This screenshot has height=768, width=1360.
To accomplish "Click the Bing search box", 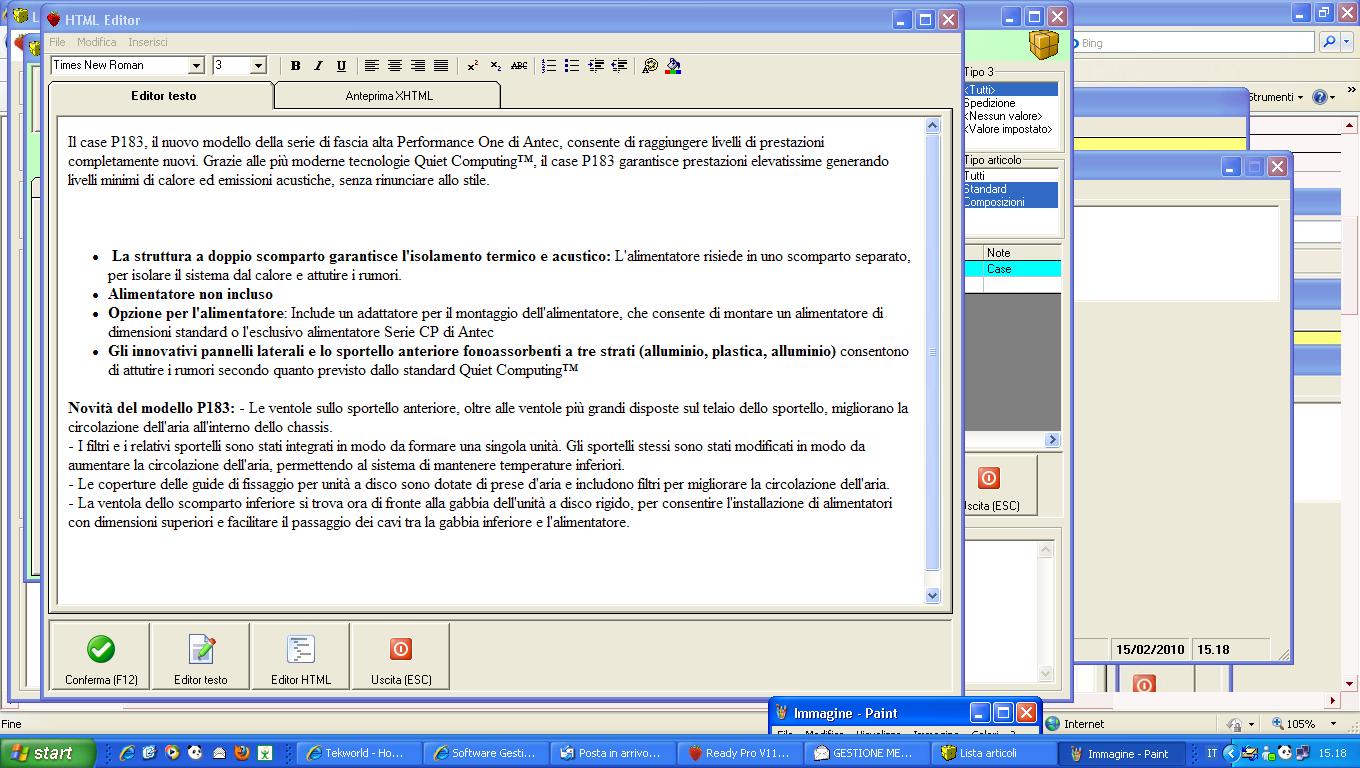I will click(x=1195, y=43).
